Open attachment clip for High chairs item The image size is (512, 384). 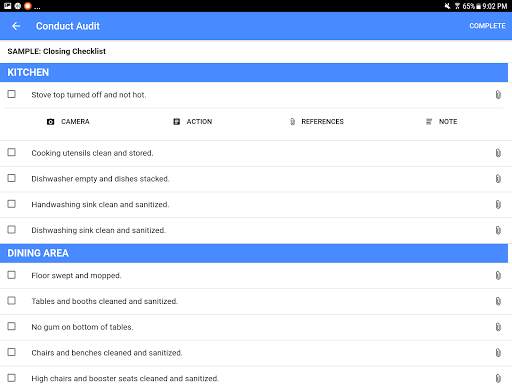tap(498, 378)
